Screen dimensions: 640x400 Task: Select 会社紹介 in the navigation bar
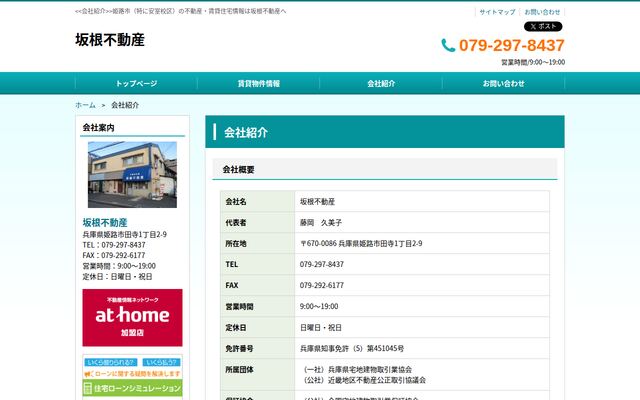point(381,83)
